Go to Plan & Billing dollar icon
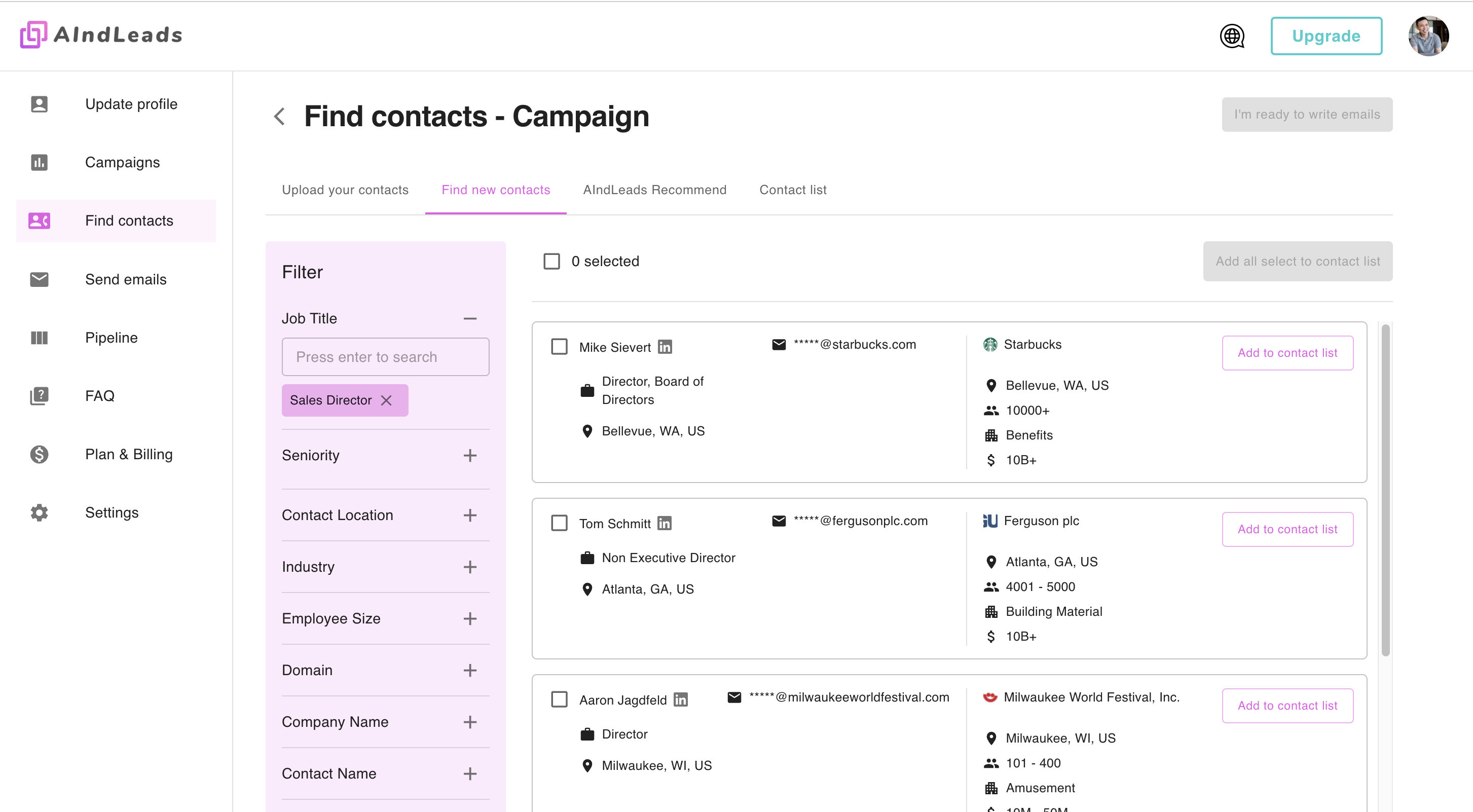 point(39,455)
